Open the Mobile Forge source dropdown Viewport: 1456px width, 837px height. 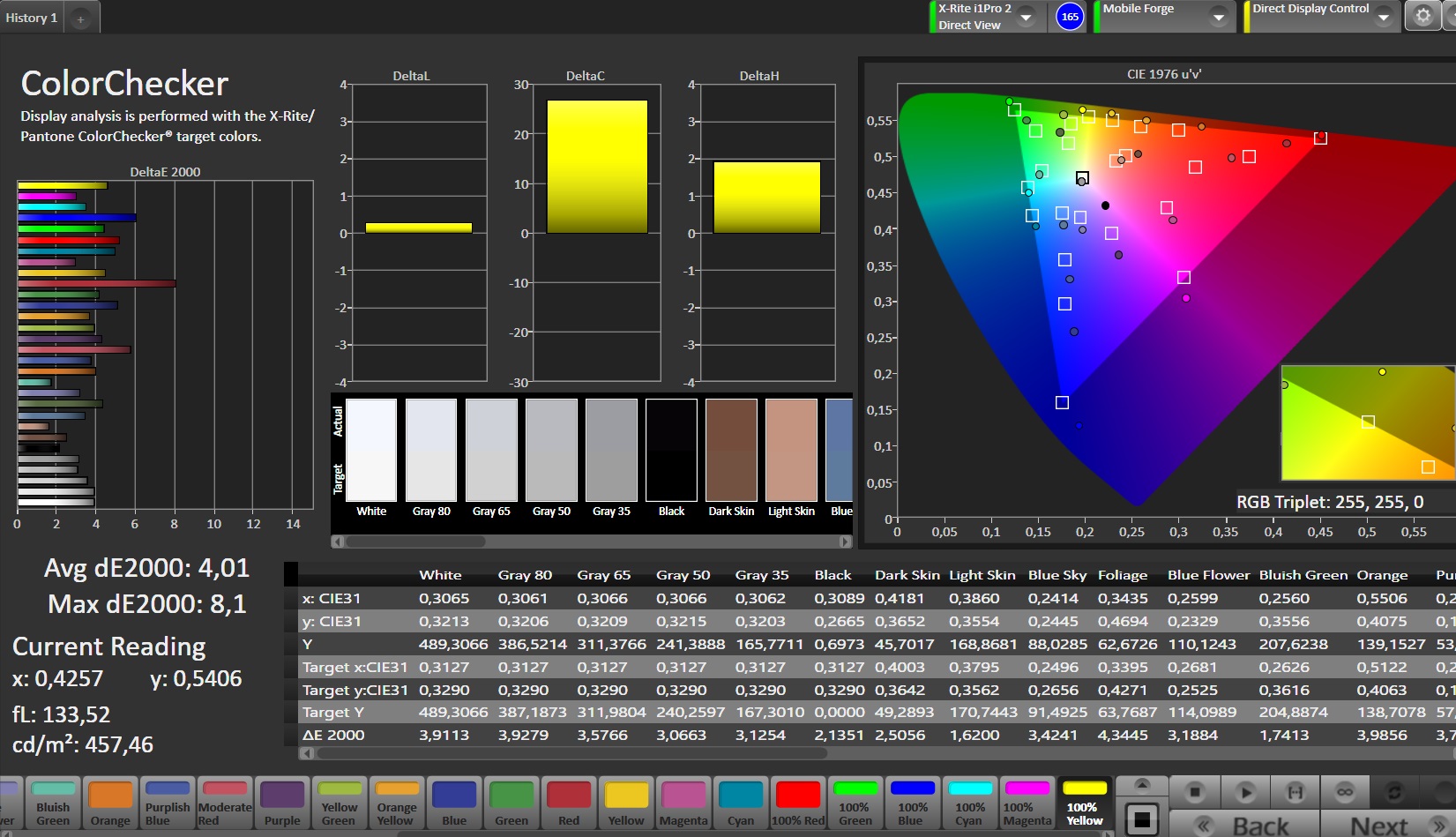[x=1218, y=17]
